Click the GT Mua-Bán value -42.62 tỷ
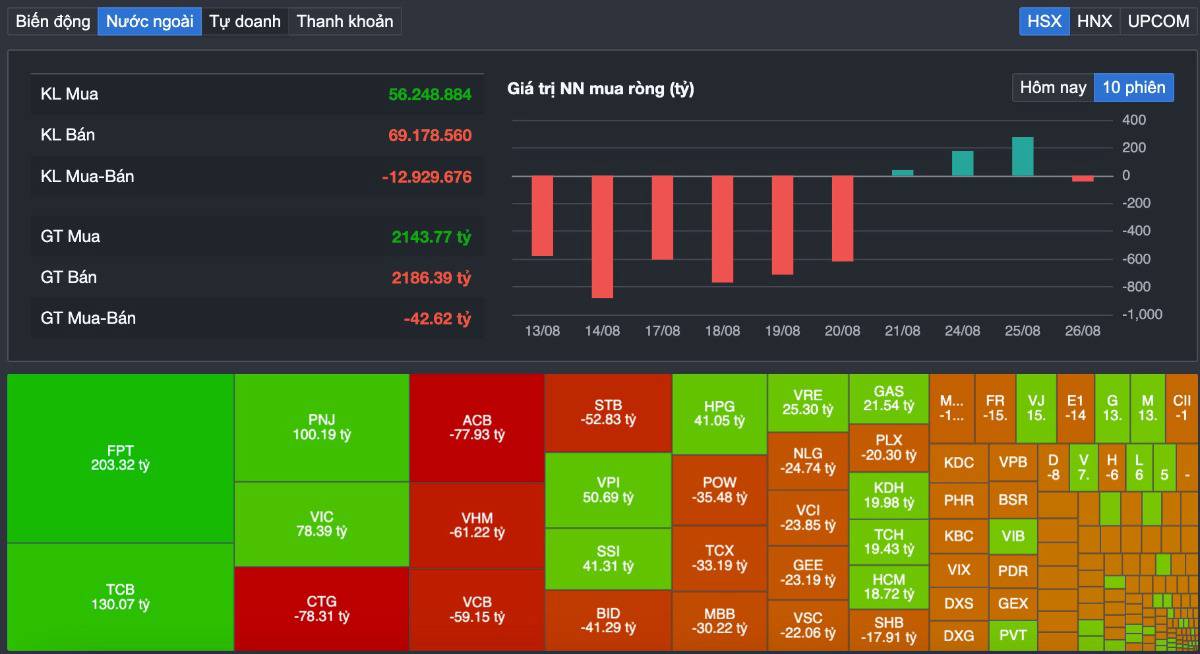Viewport: 1200px width, 654px height. (437, 318)
